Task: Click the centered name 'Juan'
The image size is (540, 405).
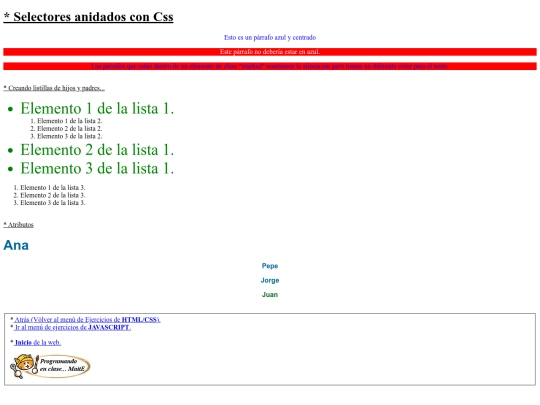Action: [x=270, y=294]
